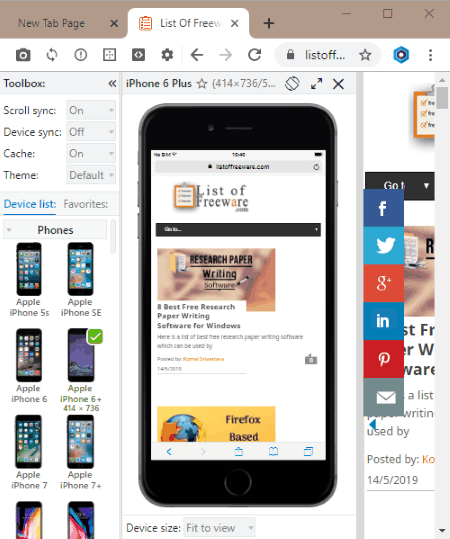Close the List Of Freeware tab
The image size is (450, 539).
pos(234,23)
